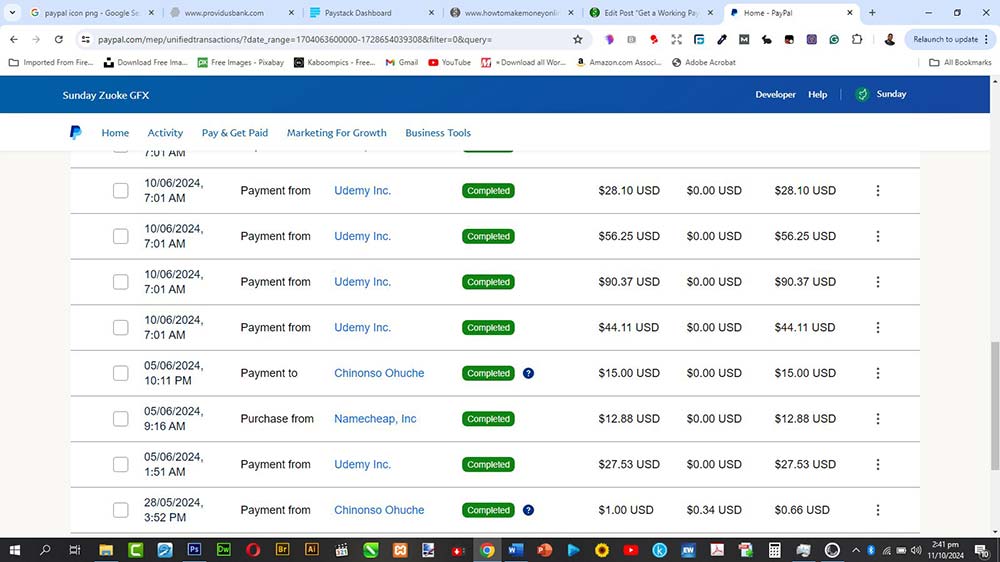Image resolution: width=1000 pixels, height=562 pixels.
Task: Click the Relaunch to update button
Action: tap(949, 40)
